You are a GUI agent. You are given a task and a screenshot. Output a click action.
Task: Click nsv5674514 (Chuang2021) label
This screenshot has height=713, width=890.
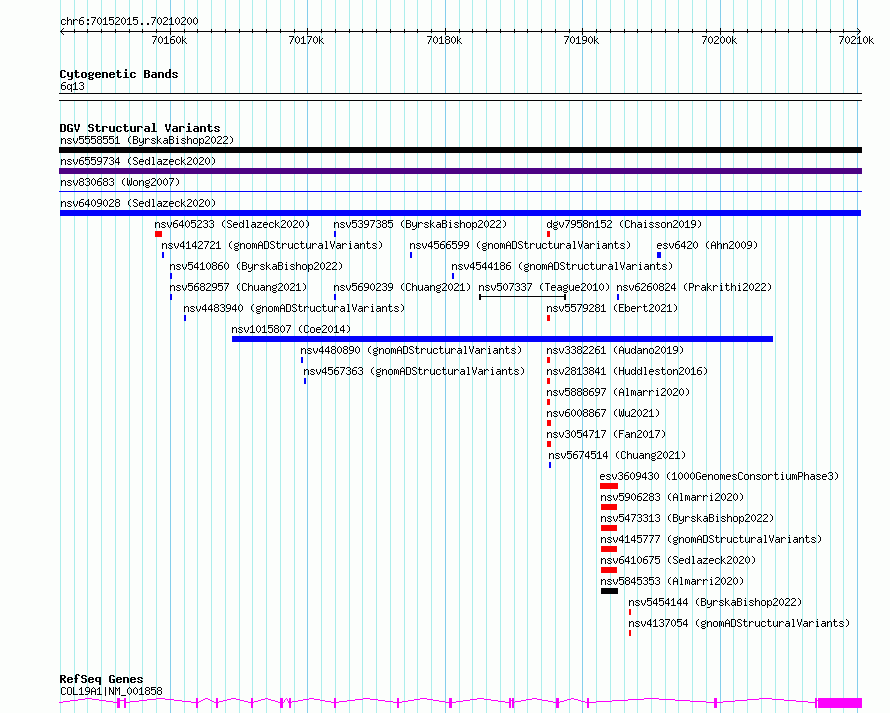(x=617, y=455)
